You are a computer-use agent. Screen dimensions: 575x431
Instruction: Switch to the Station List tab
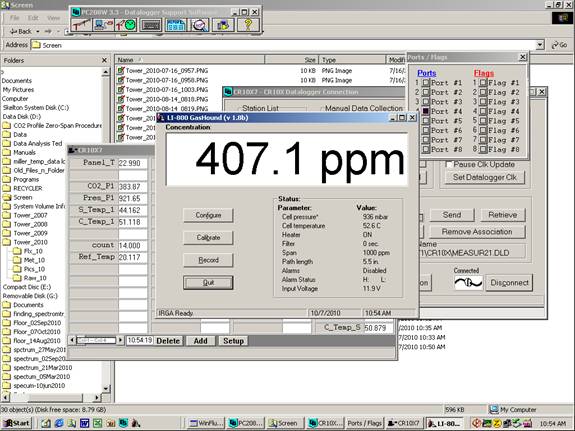tap(260, 108)
